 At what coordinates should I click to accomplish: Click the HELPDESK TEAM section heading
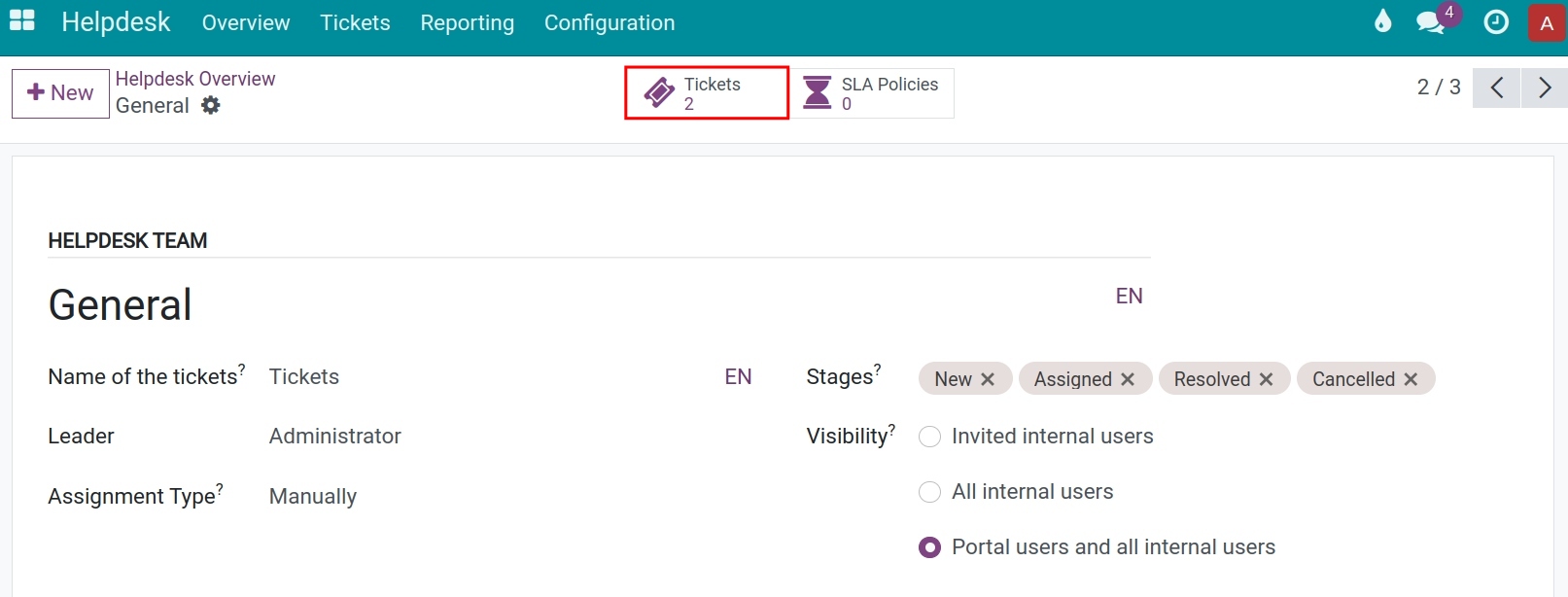(x=127, y=240)
